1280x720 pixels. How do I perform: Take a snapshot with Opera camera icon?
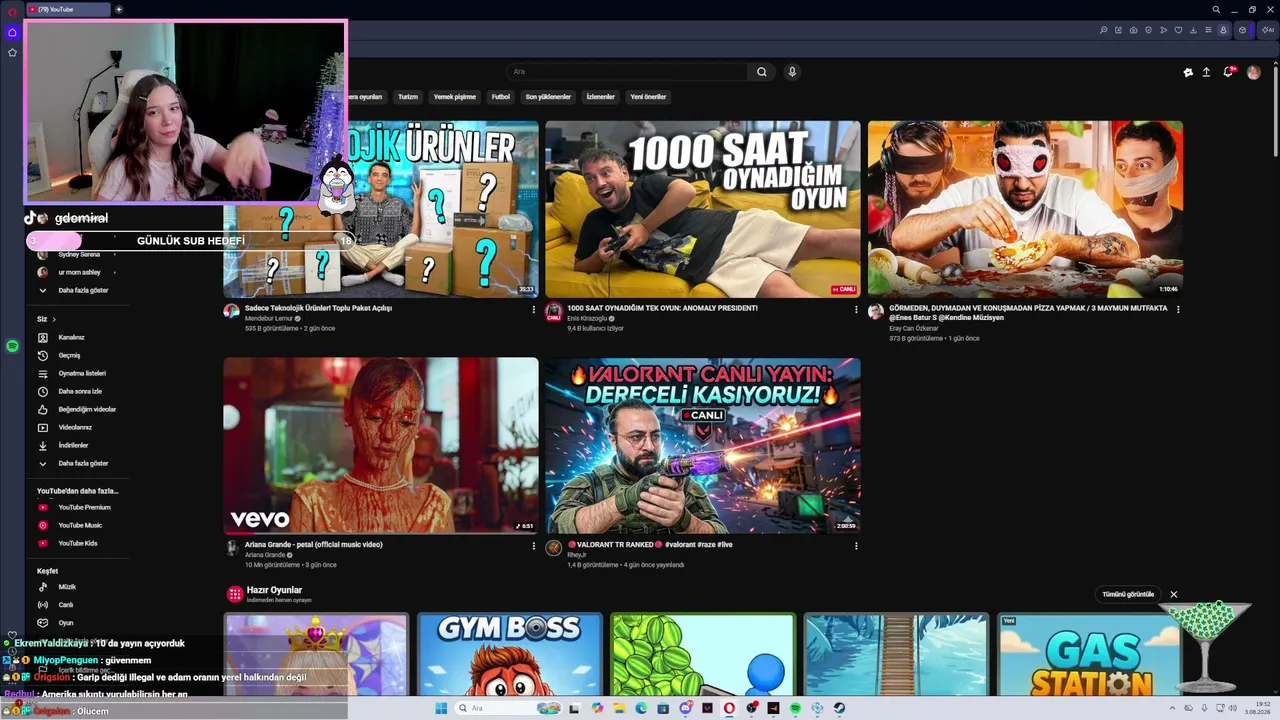1133,30
